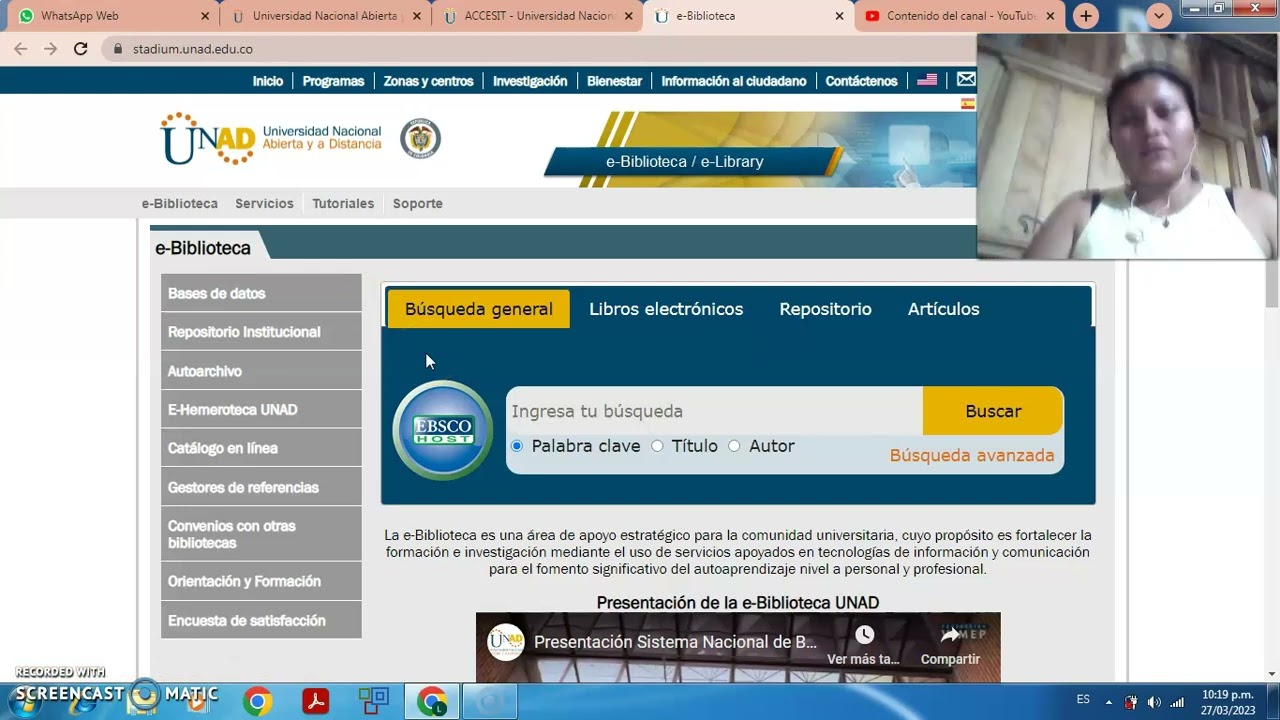1280x720 pixels.
Task: Open Adobe Acrobat from the taskbar
Action: (316, 701)
